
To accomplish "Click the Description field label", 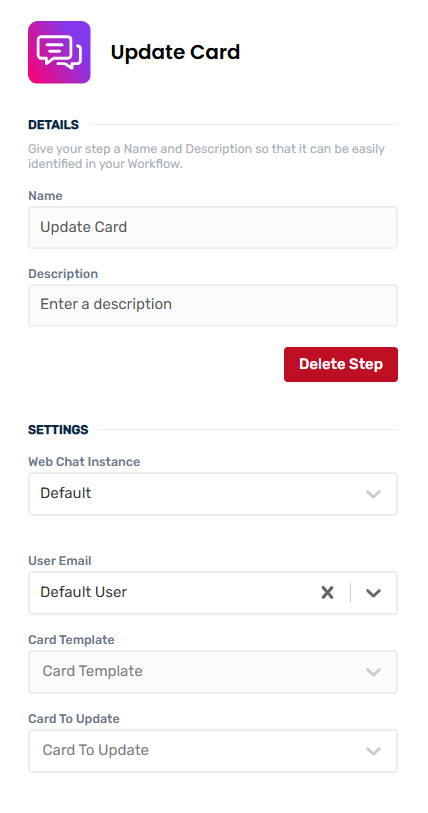I will tap(63, 274).
